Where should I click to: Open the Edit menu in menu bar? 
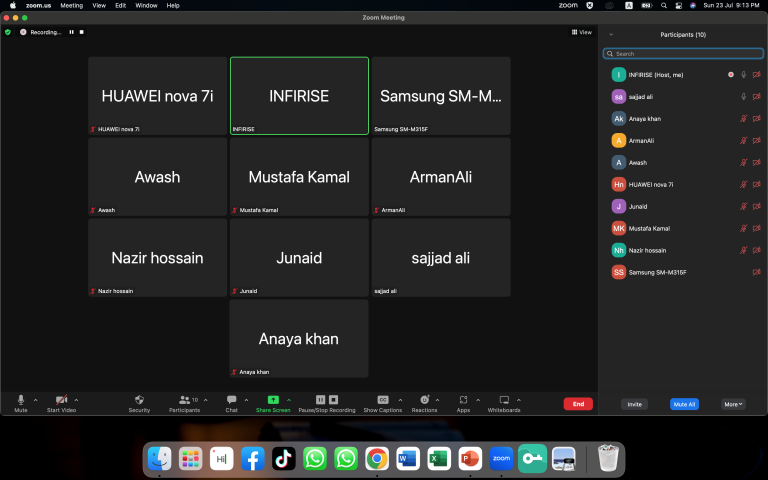(x=120, y=5)
